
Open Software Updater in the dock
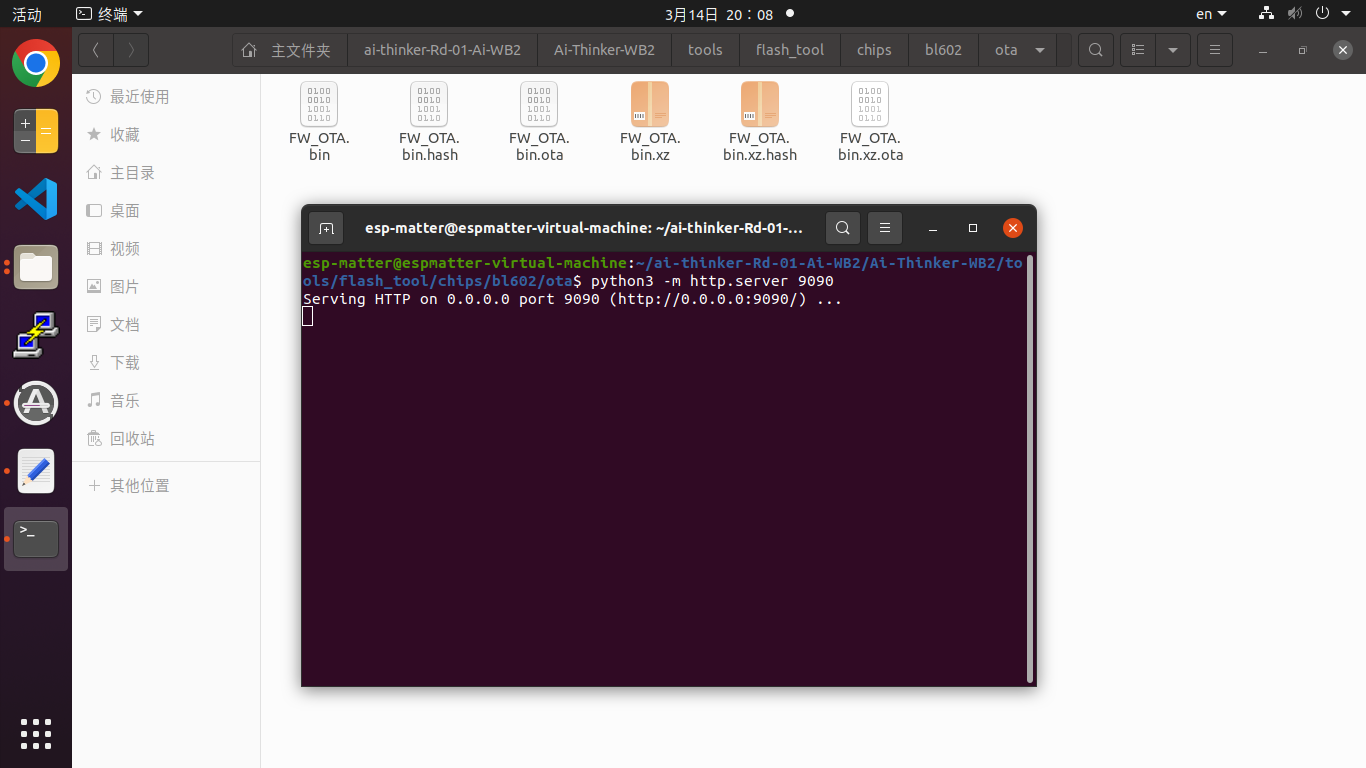36,403
